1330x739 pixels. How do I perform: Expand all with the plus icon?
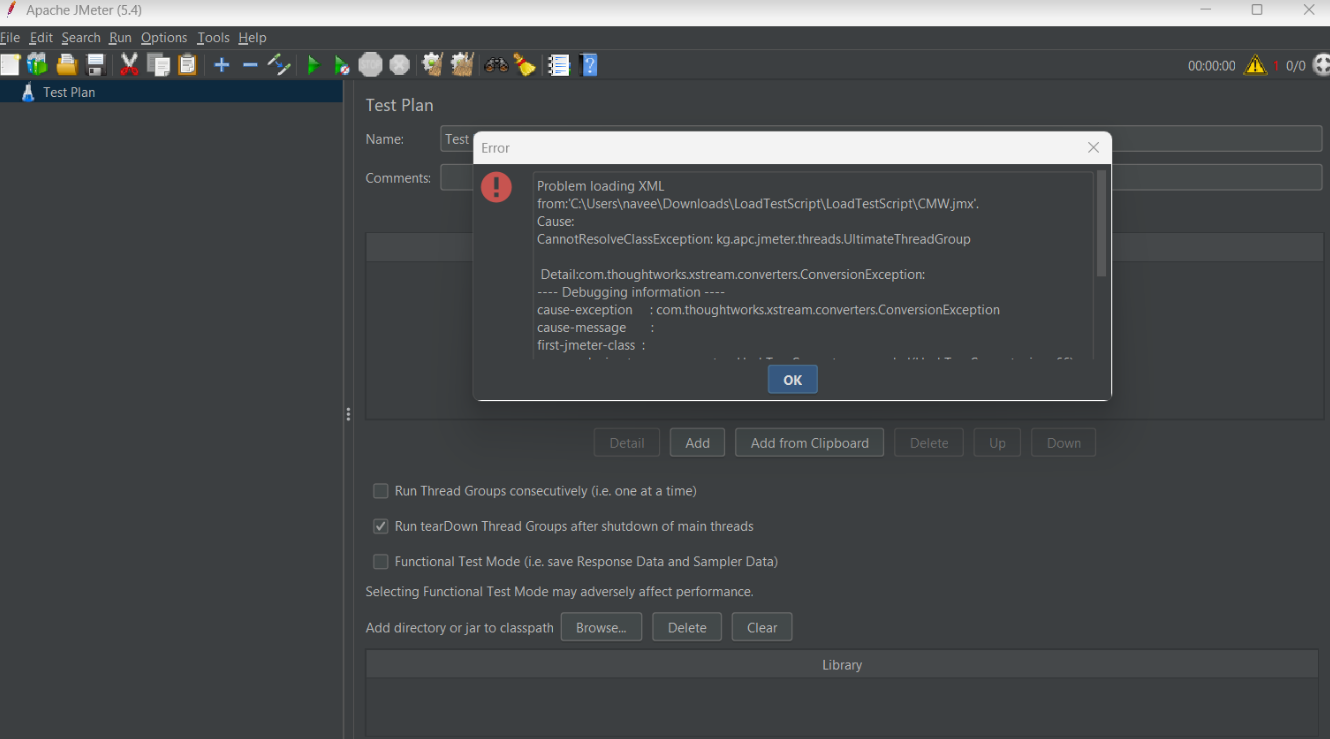point(222,65)
